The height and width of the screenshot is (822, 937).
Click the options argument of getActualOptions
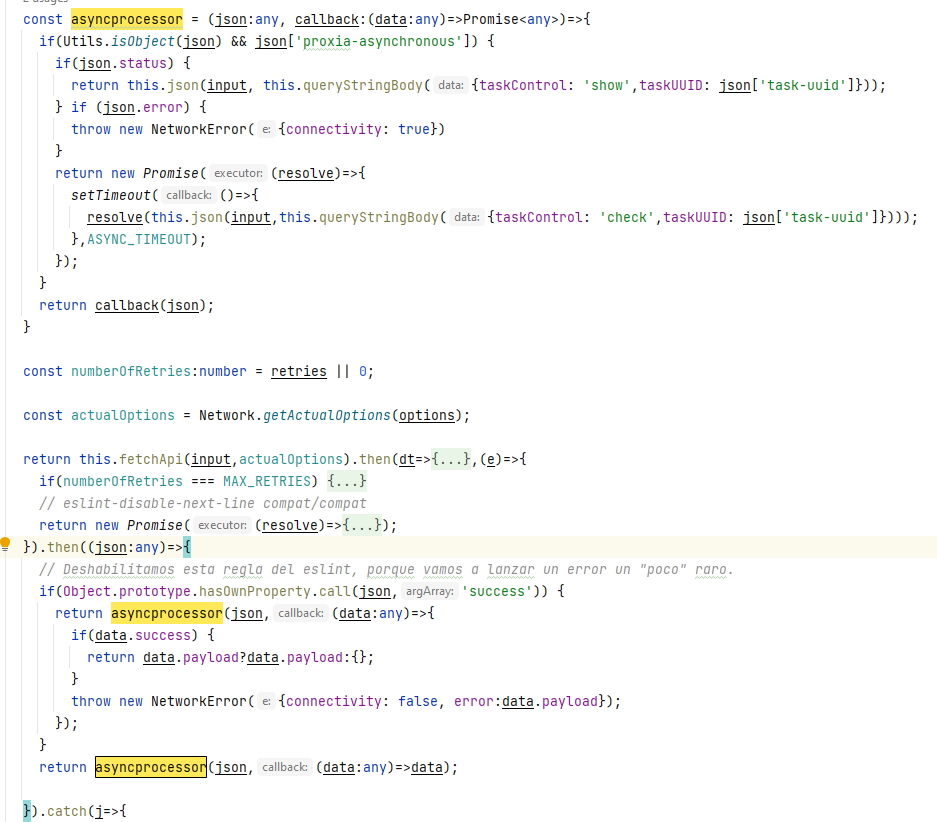(x=427, y=416)
